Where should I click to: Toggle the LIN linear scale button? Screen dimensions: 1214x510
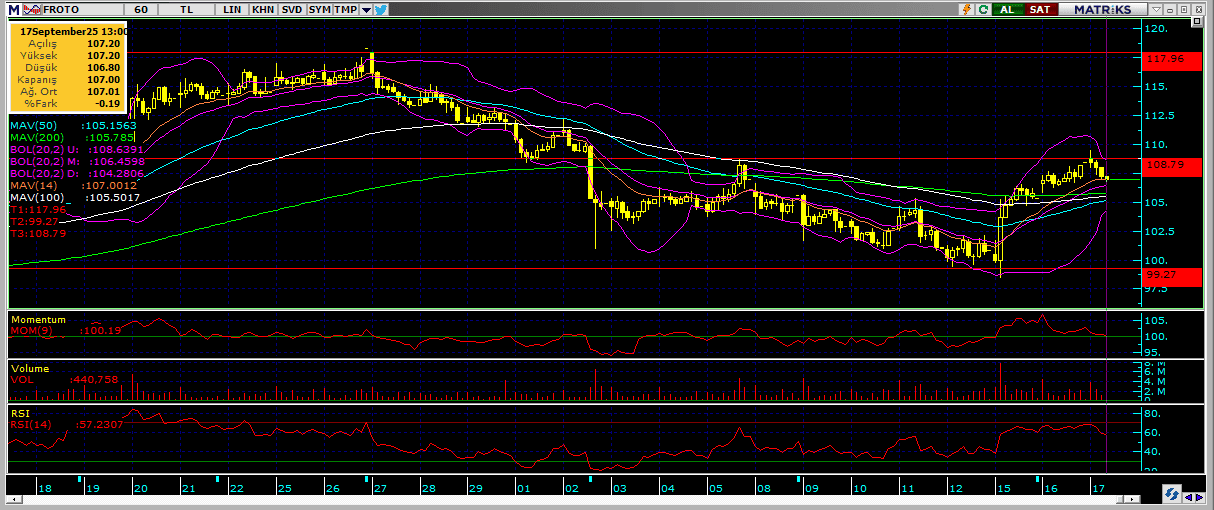(233, 9)
